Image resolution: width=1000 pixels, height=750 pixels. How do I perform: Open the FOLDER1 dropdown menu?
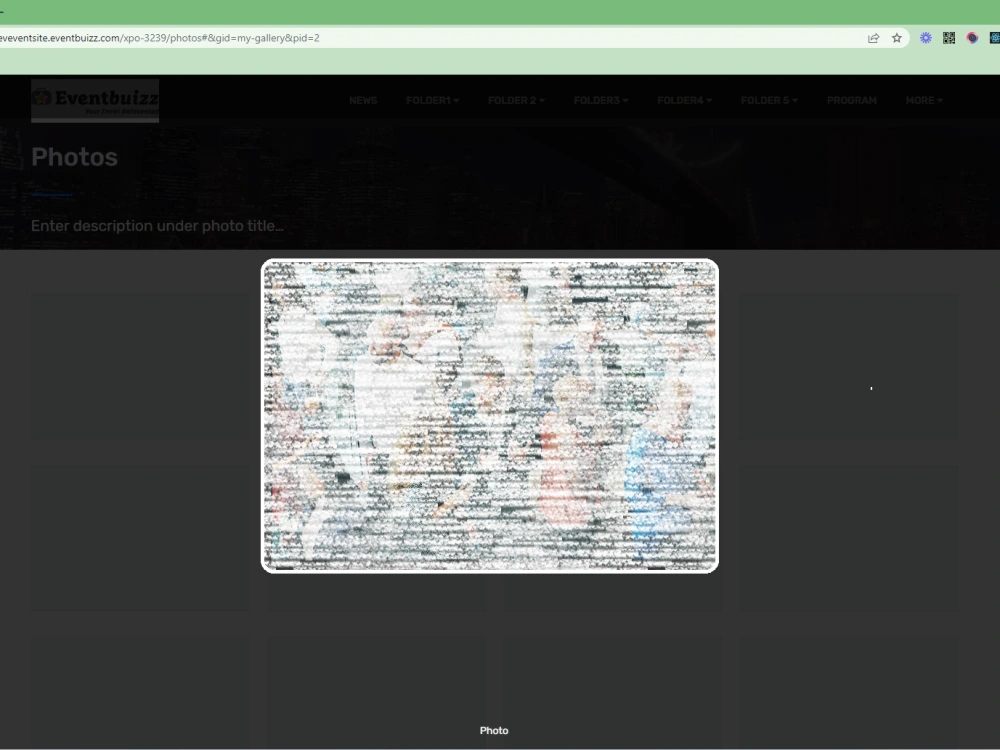click(432, 100)
